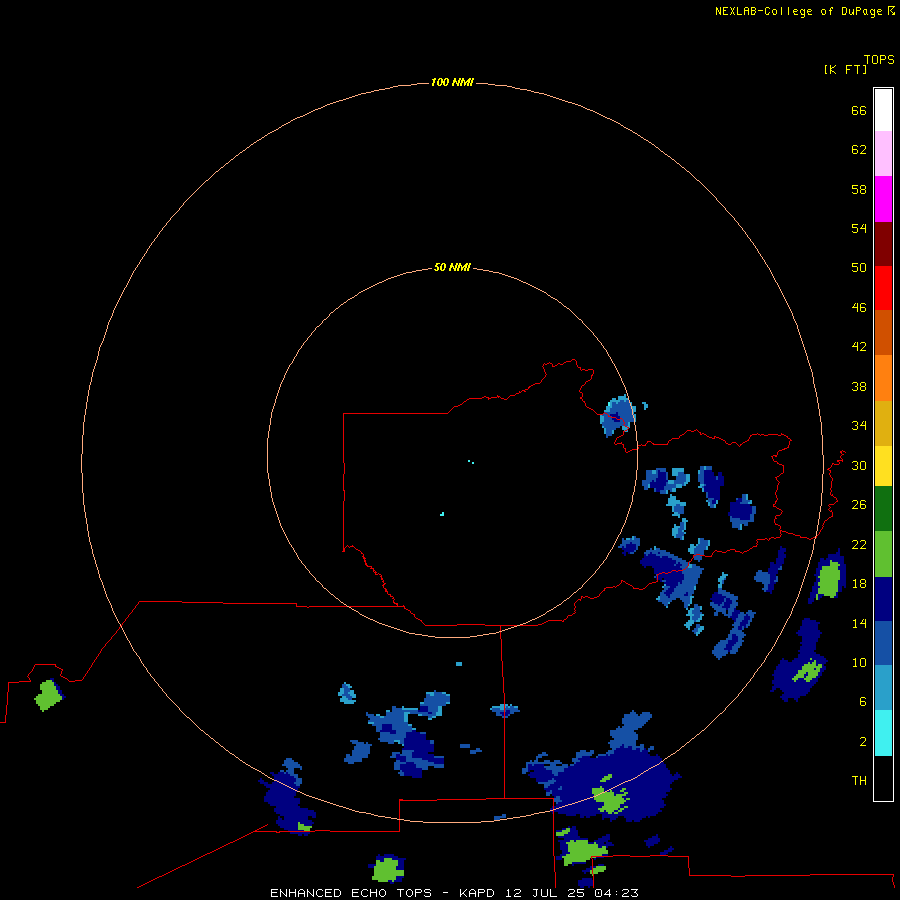Click the NEXLAB-College of DuPage credit text

(x=798, y=11)
